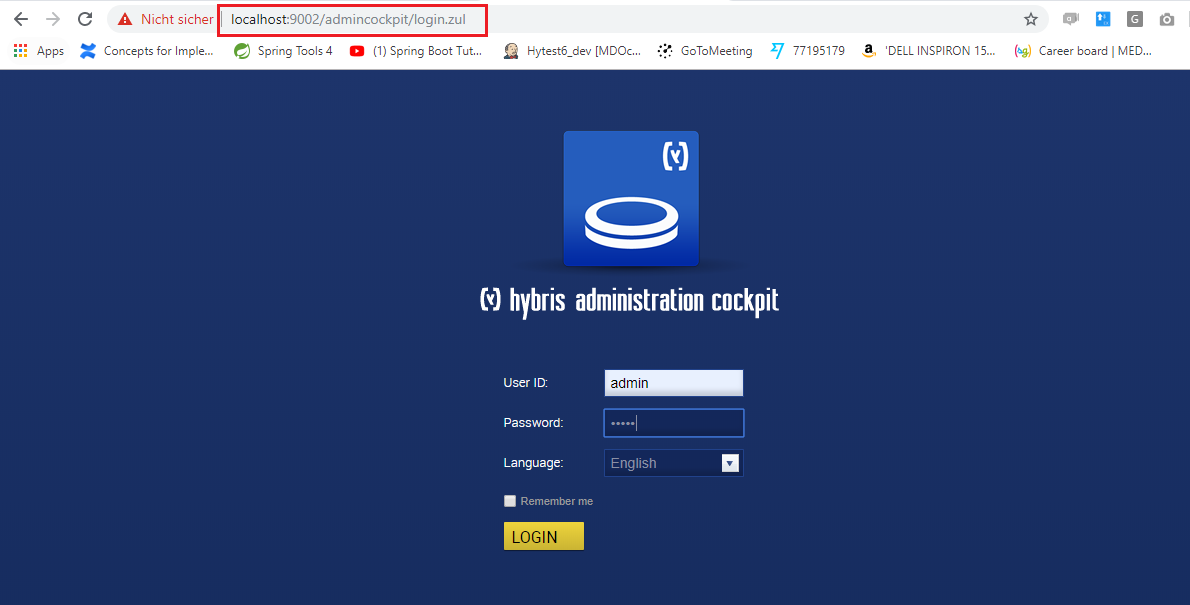1190x605 pixels.
Task: Focus the Password input field
Action: [x=673, y=423]
